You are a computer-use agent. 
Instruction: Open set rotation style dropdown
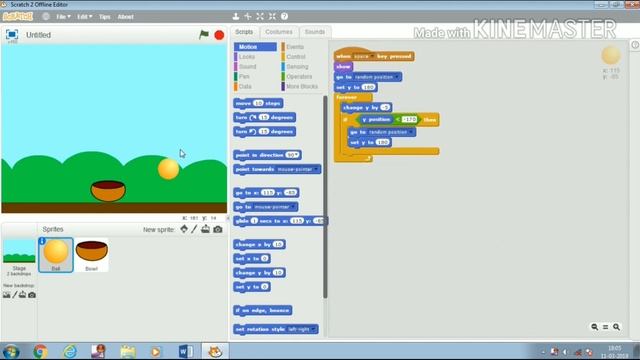(313, 329)
